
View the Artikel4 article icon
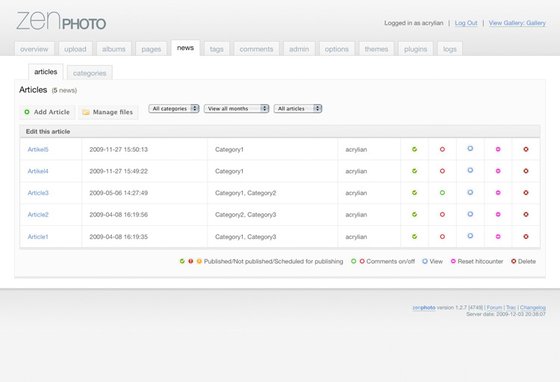(x=470, y=170)
